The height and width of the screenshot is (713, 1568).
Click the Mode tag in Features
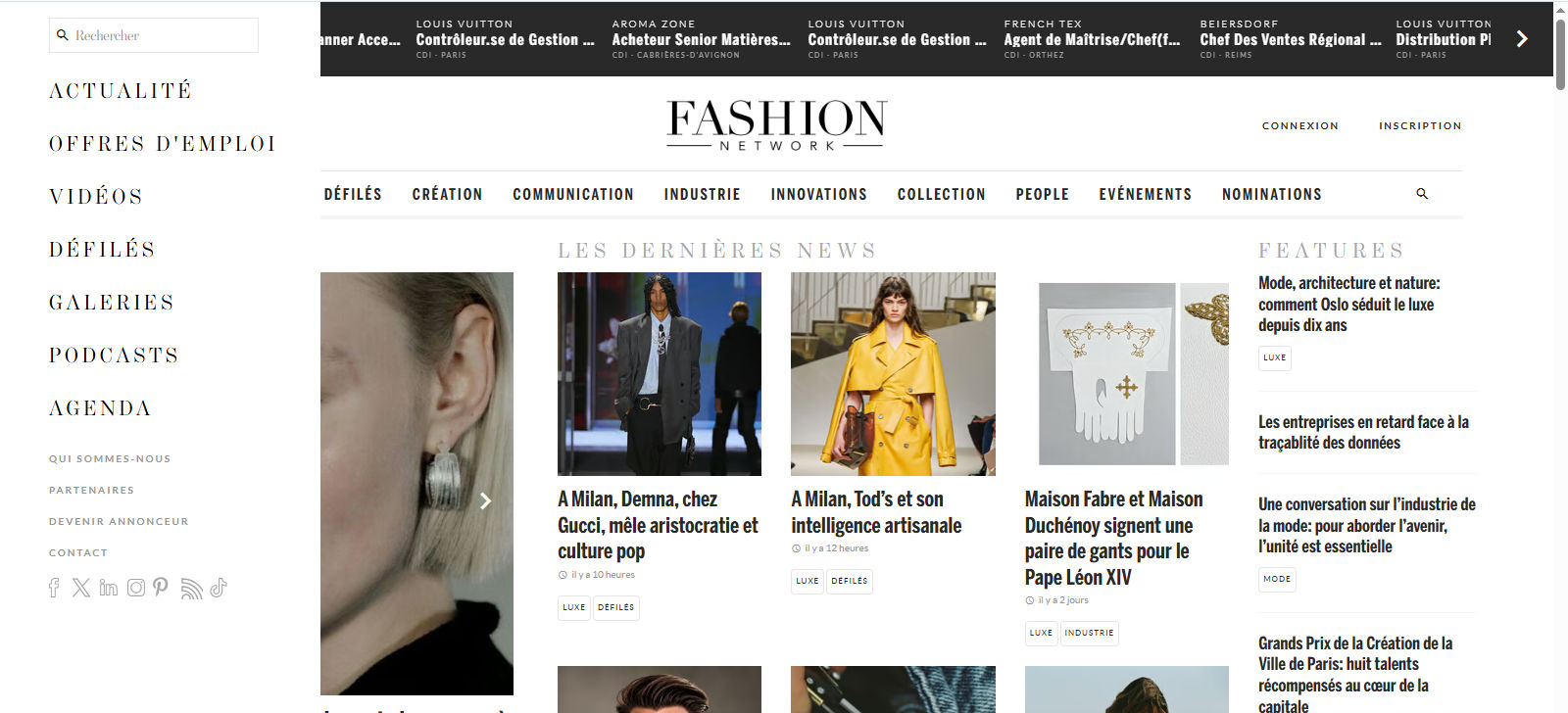[x=1277, y=579]
